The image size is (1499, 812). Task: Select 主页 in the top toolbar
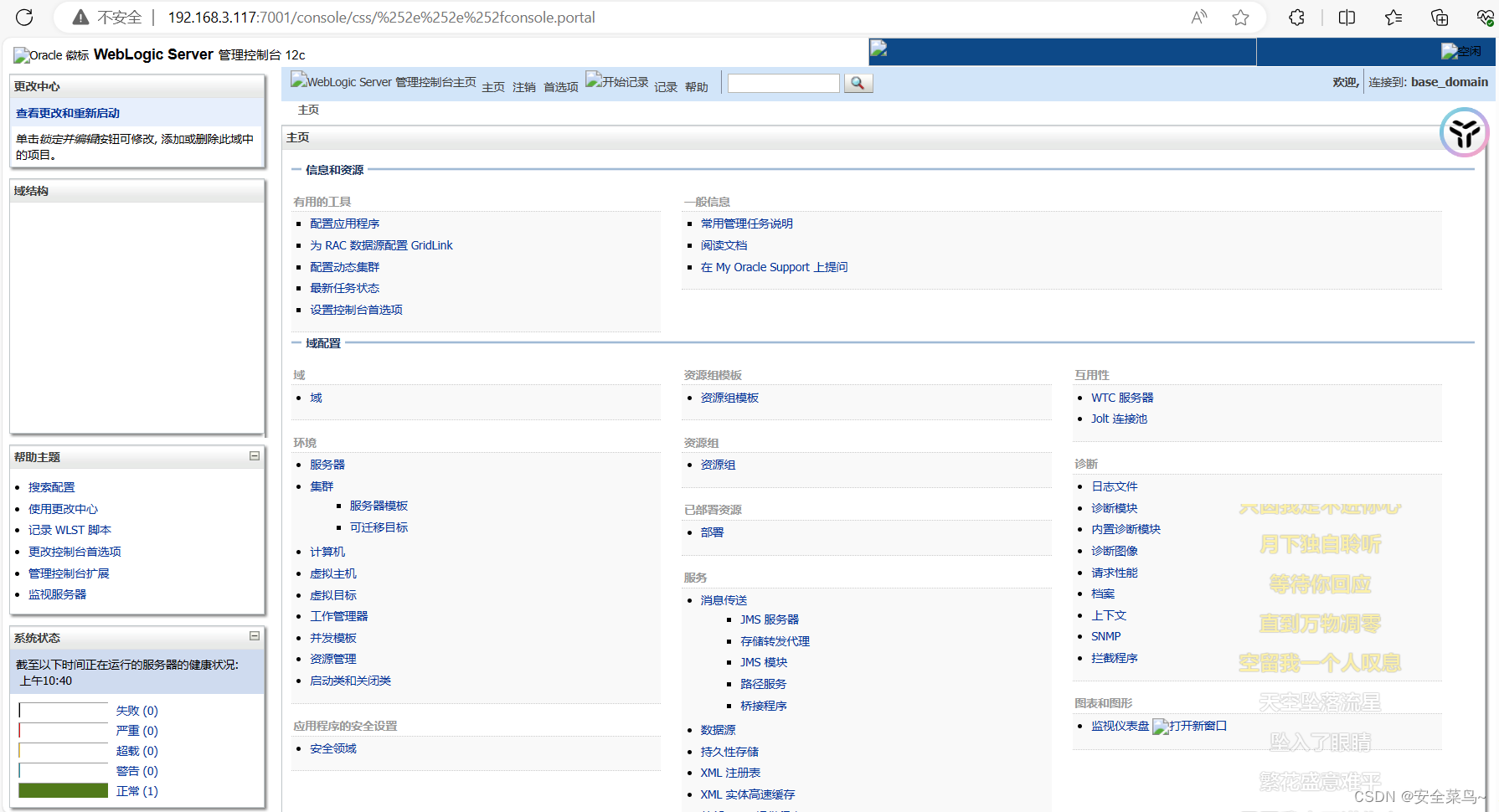click(493, 87)
